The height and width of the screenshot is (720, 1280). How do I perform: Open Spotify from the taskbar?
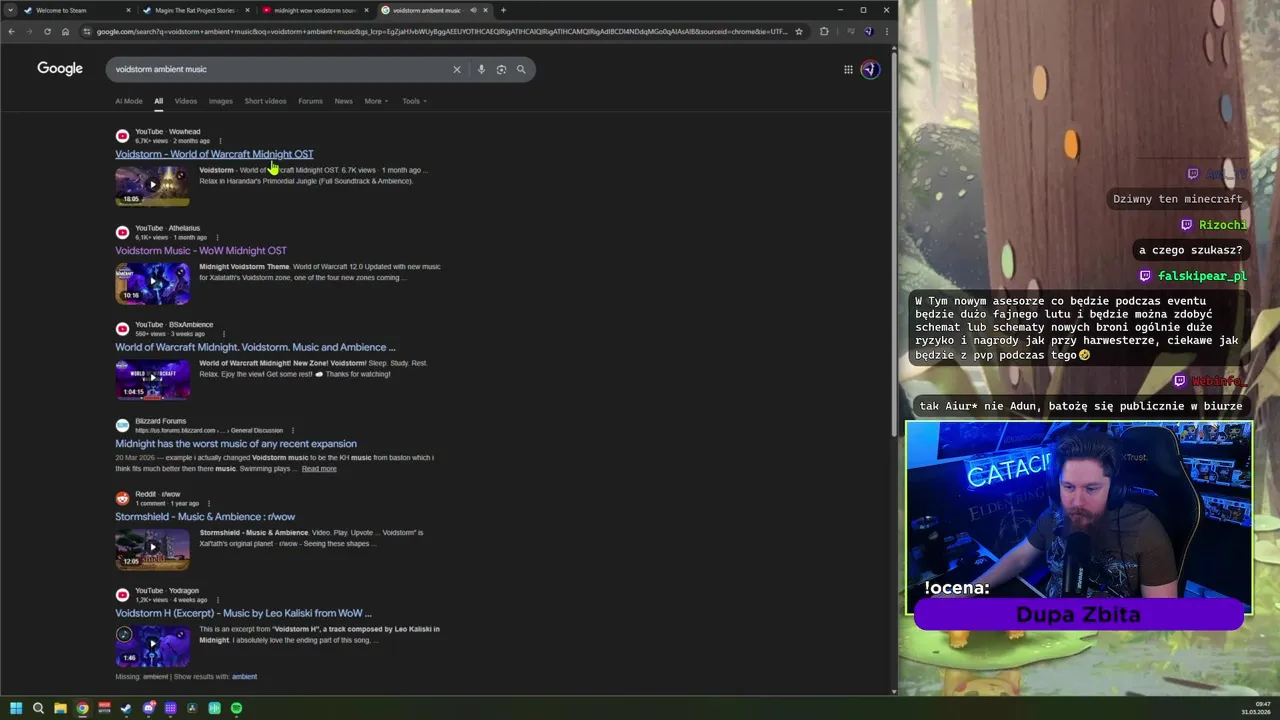[x=236, y=708]
